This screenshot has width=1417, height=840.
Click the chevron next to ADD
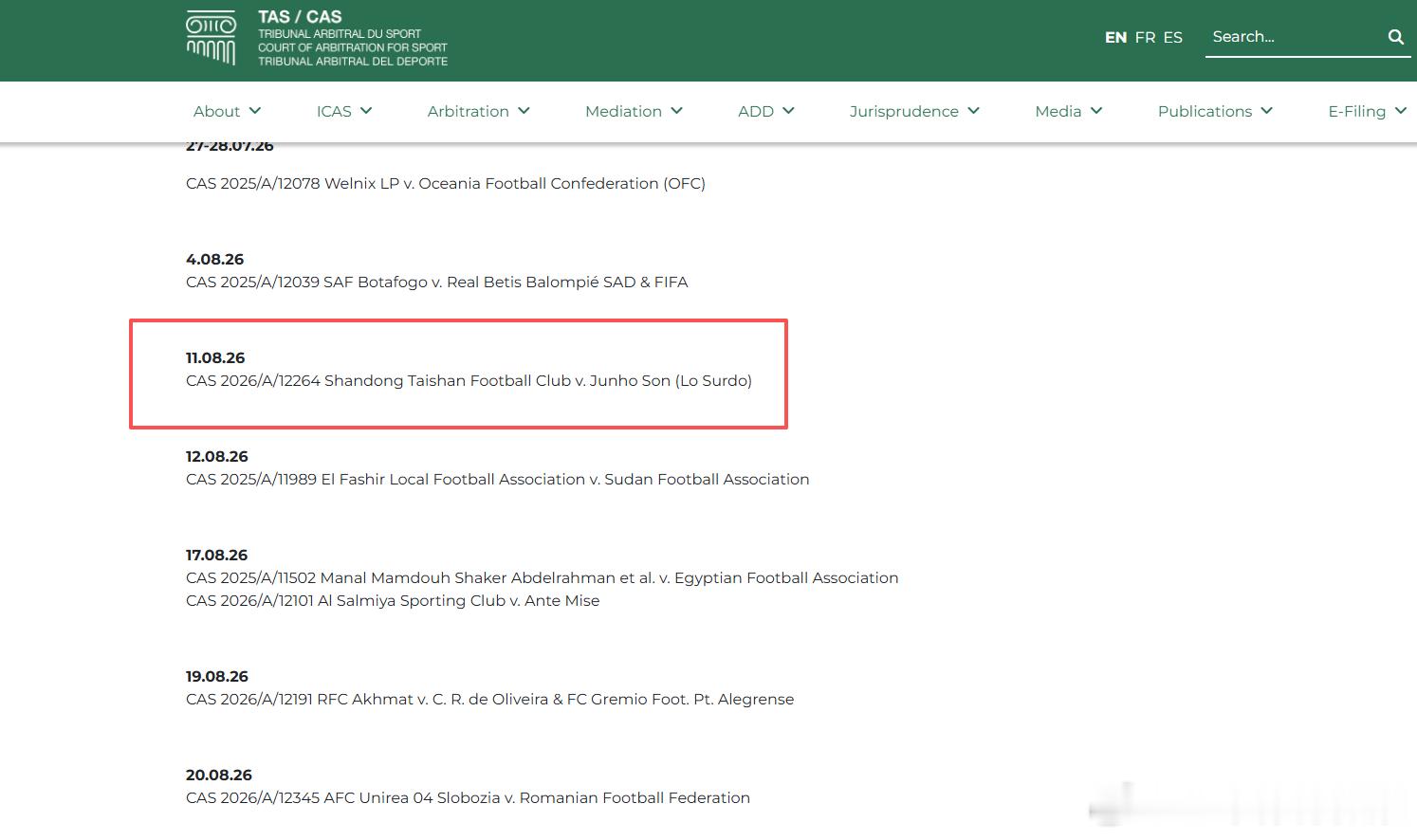tap(789, 111)
